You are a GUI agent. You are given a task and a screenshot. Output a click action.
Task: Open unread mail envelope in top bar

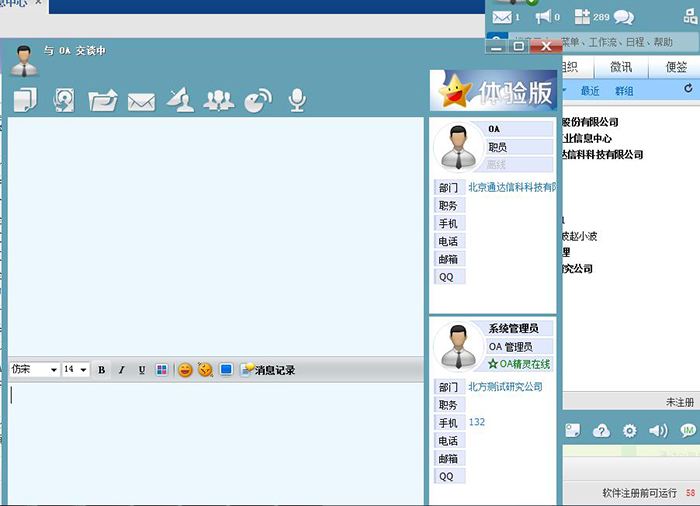coord(502,16)
